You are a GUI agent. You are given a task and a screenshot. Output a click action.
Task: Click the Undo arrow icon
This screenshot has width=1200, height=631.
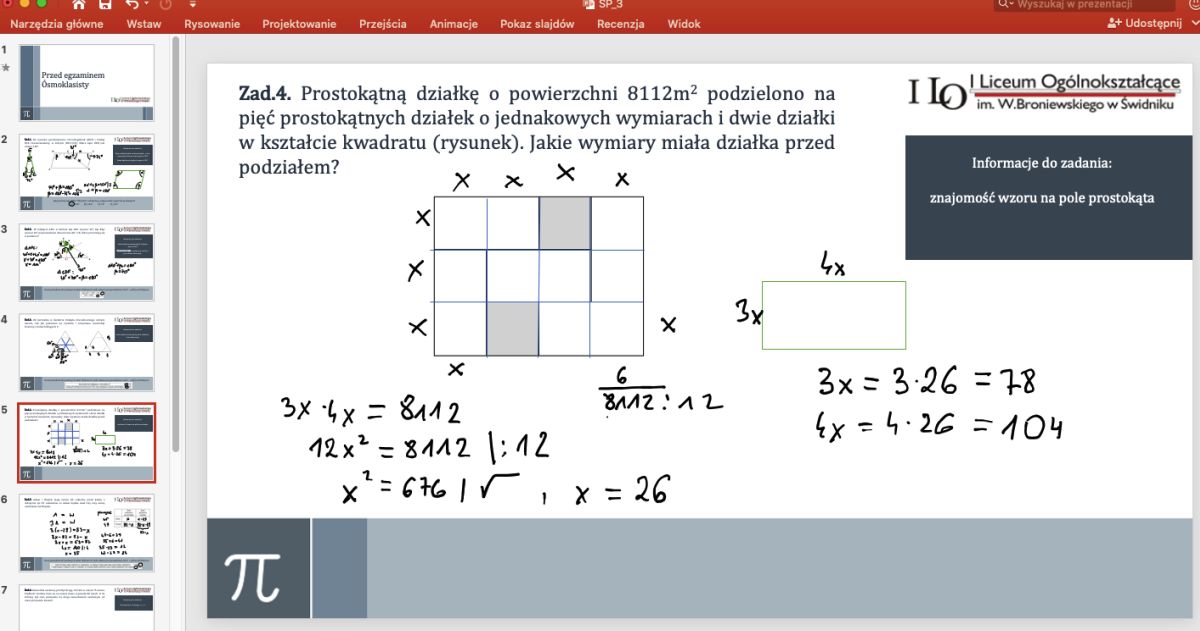point(131,5)
